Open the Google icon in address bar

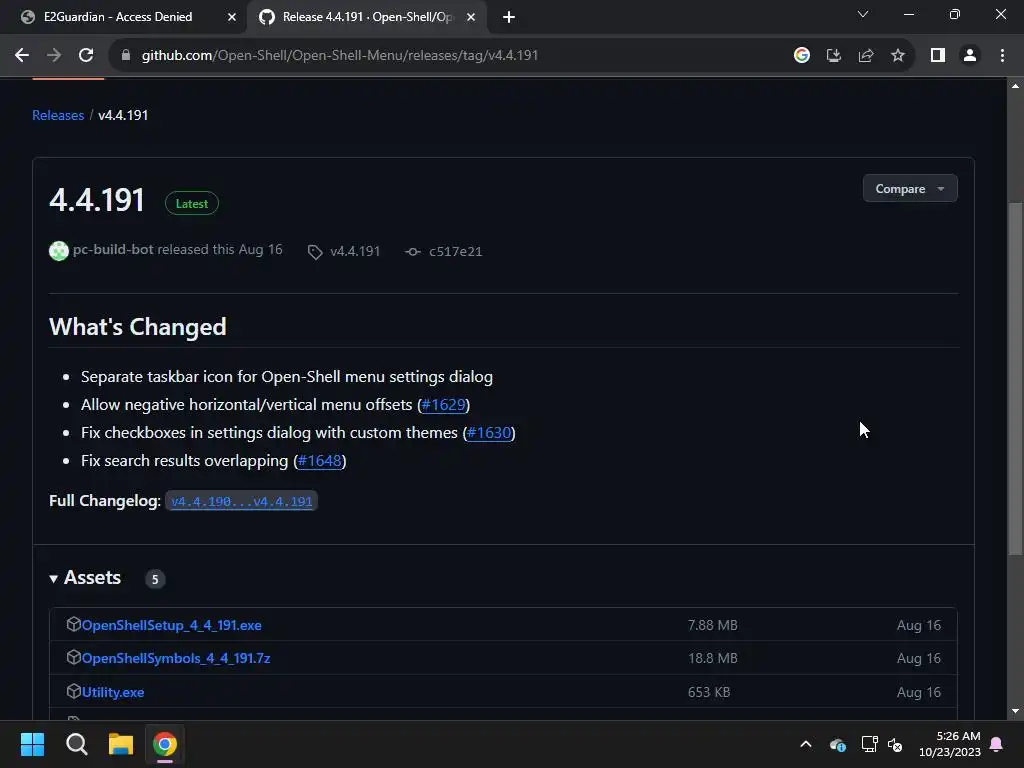(x=801, y=56)
